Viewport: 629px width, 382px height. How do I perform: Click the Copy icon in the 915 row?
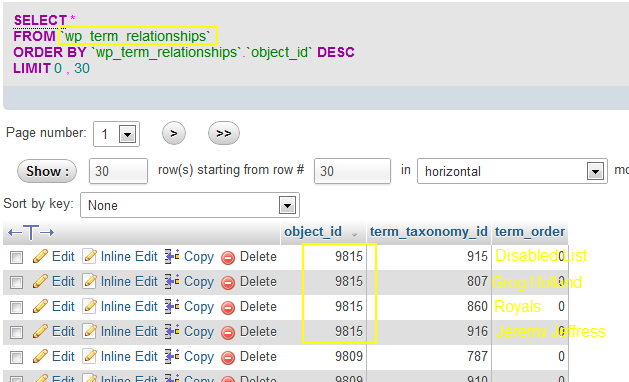point(172,256)
